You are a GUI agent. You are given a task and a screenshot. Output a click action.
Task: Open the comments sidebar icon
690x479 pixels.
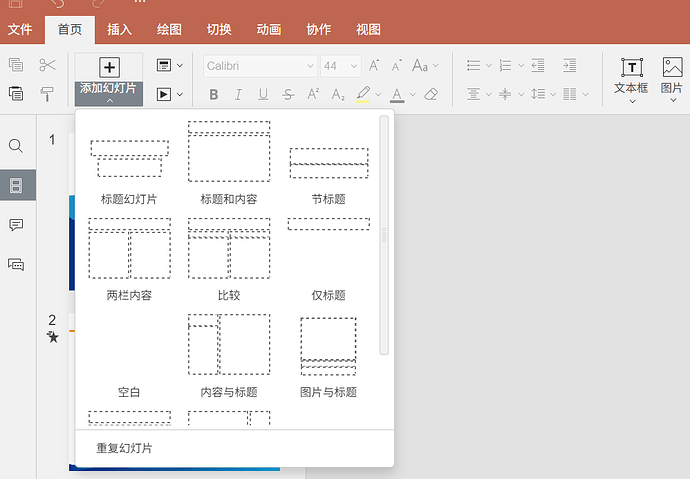16,225
